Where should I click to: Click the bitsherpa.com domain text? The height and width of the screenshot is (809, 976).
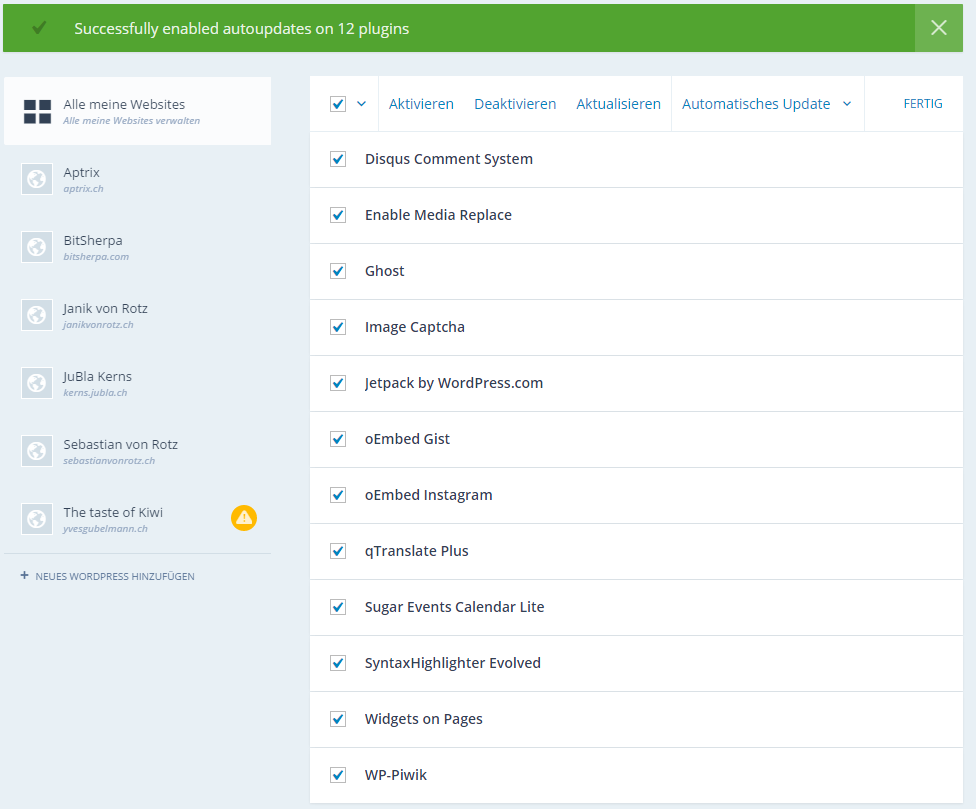click(x=96, y=256)
